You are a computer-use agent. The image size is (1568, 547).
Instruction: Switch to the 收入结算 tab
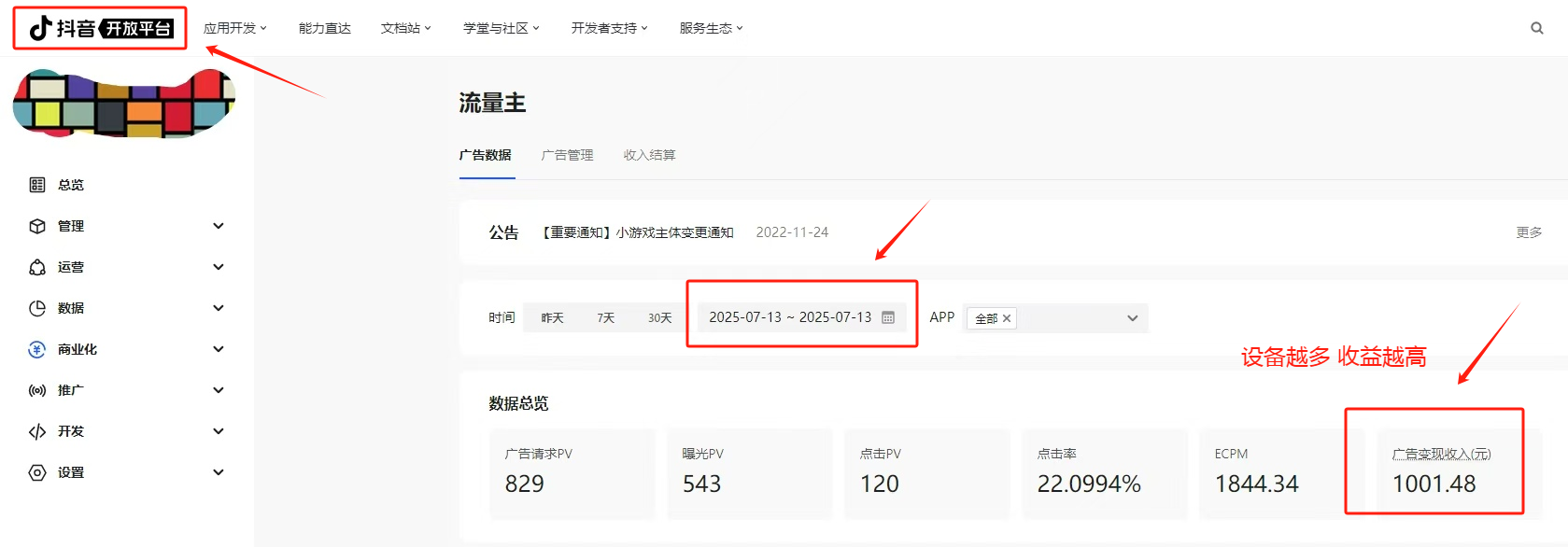[x=650, y=155]
